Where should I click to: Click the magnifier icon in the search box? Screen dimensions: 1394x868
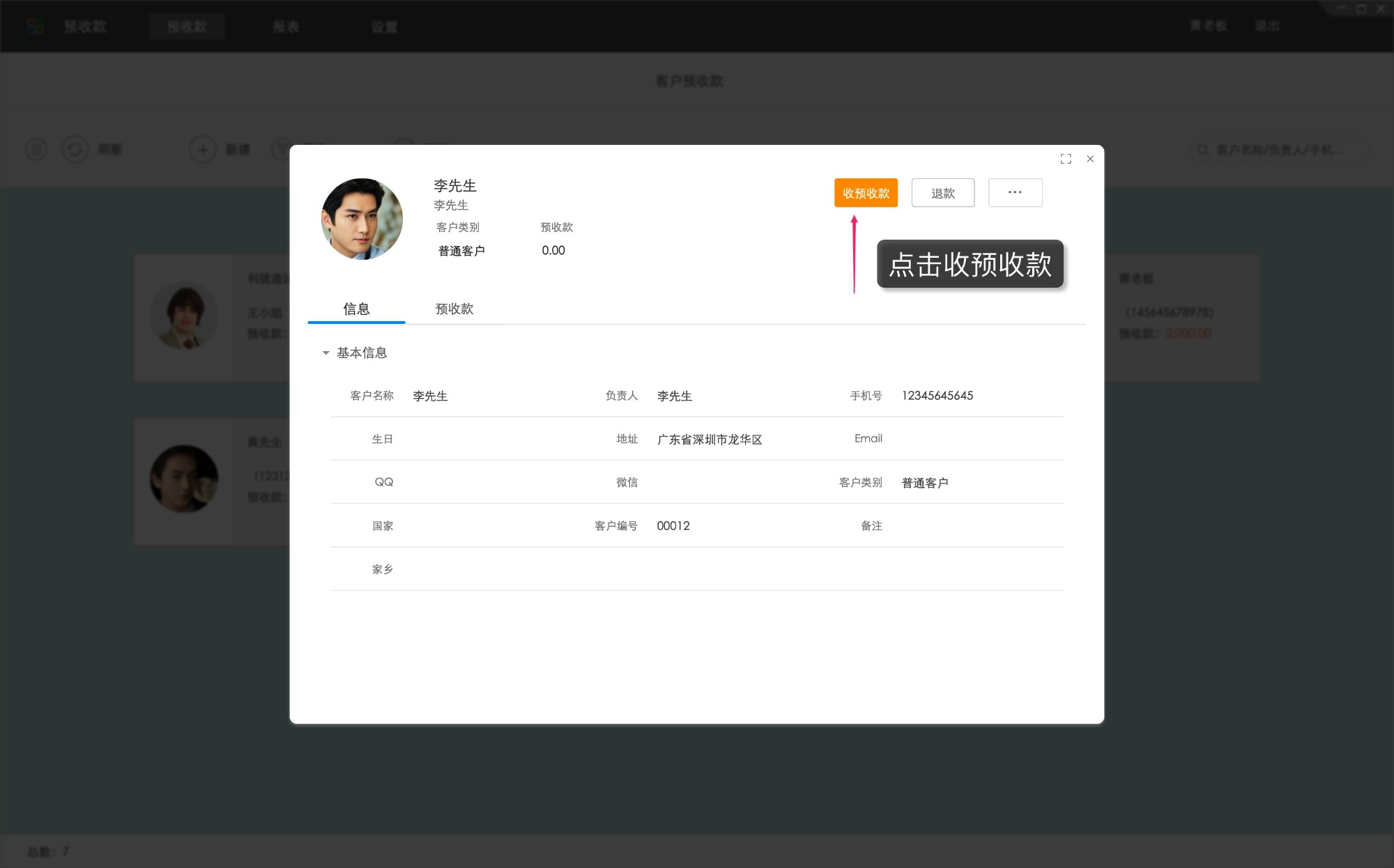(x=1202, y=149)
